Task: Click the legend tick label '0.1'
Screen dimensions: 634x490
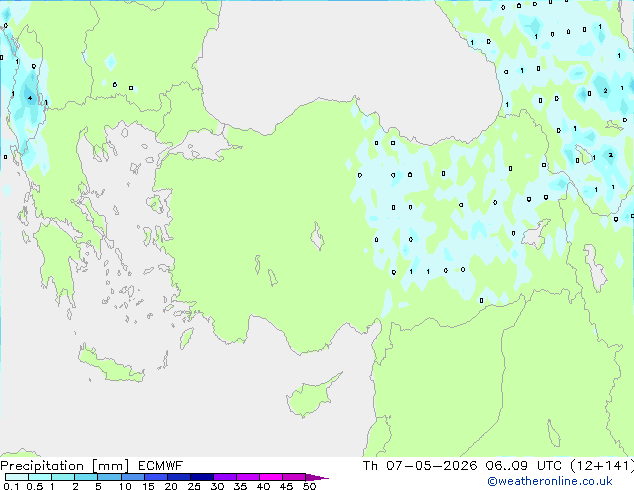Action: [11, 486]
